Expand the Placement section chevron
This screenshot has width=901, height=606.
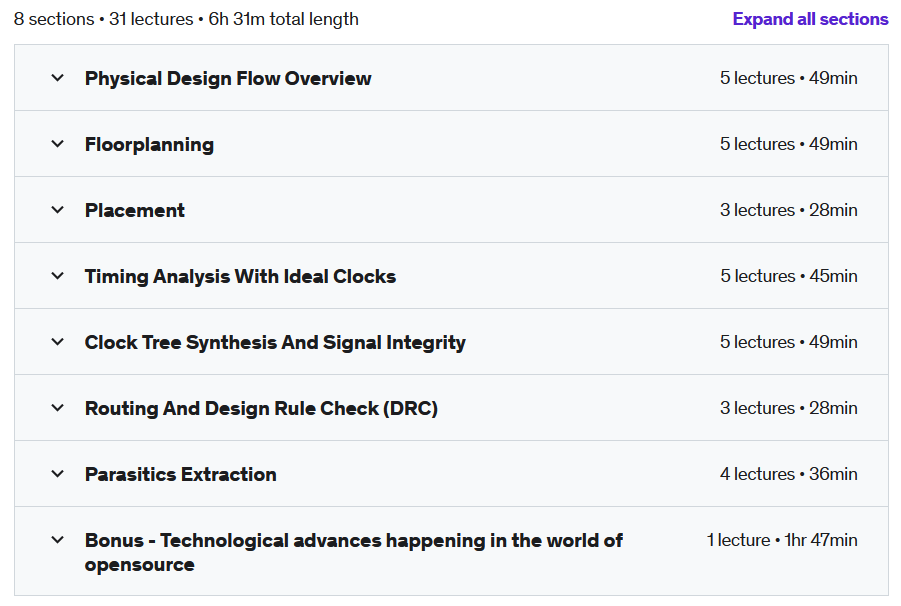pos(57,210)
